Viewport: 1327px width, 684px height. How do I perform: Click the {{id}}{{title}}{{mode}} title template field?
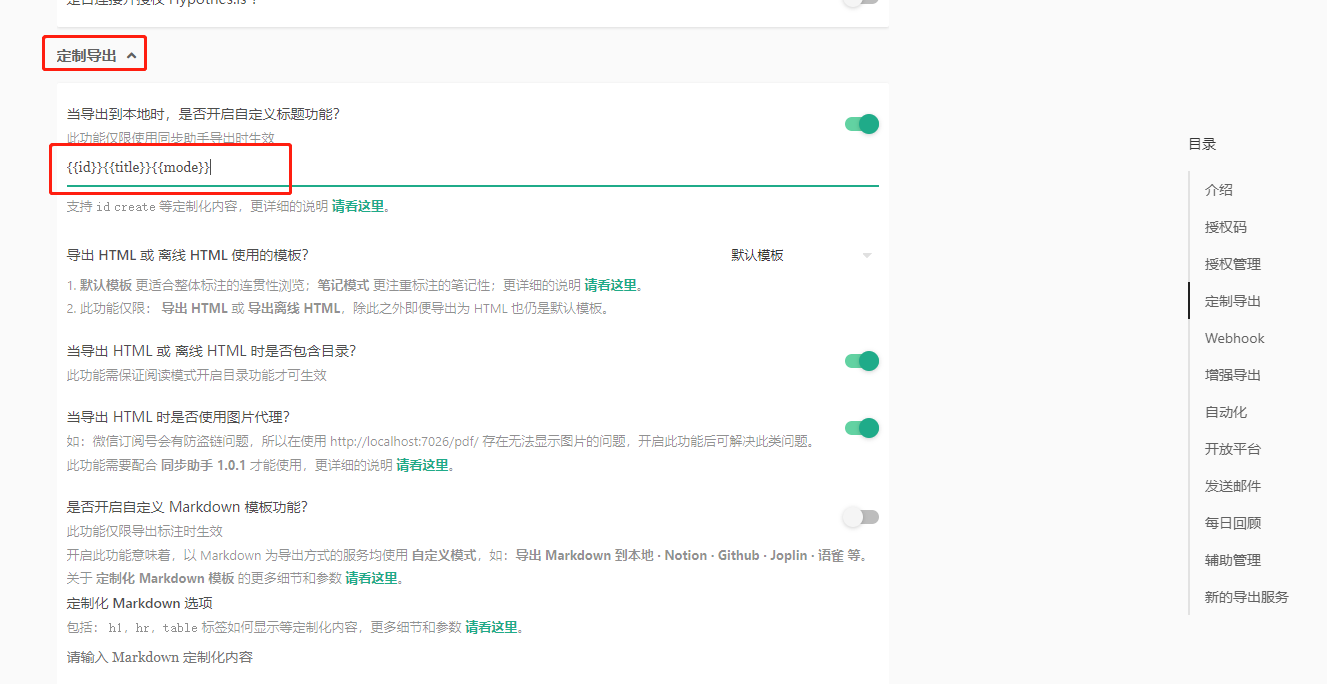[472, 167]
